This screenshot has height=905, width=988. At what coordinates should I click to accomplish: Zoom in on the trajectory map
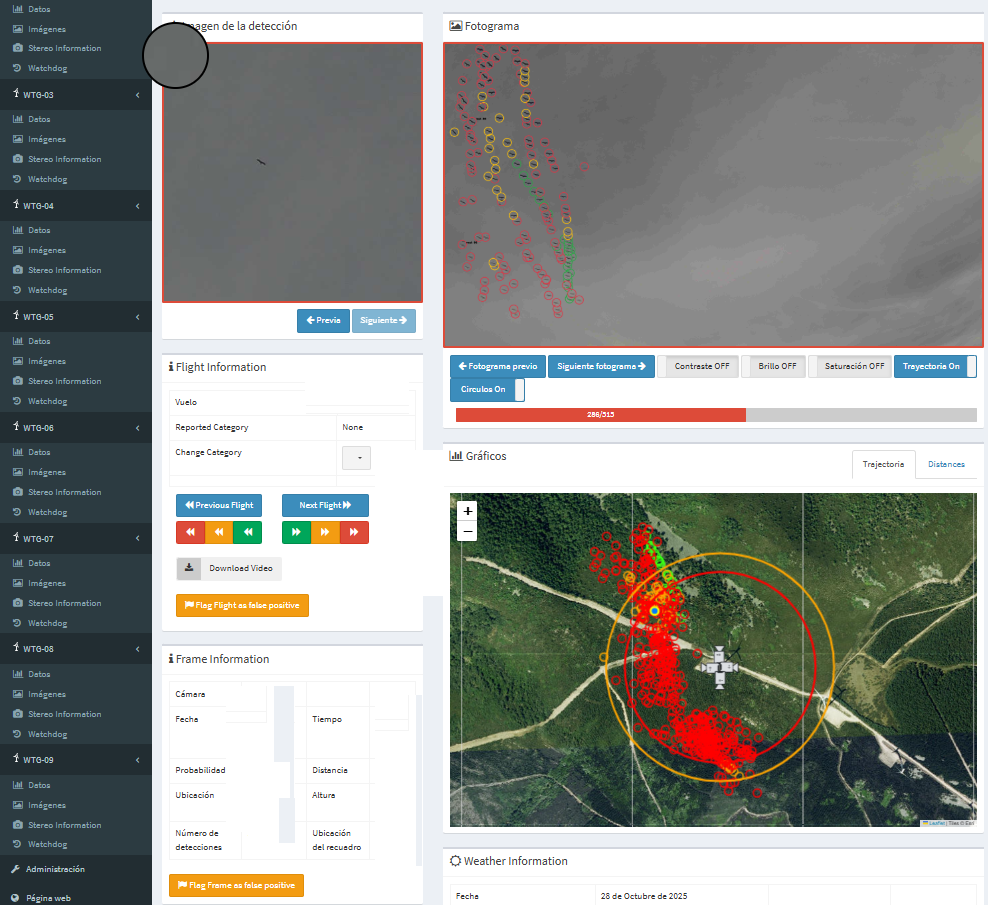[x=468, y=511]
